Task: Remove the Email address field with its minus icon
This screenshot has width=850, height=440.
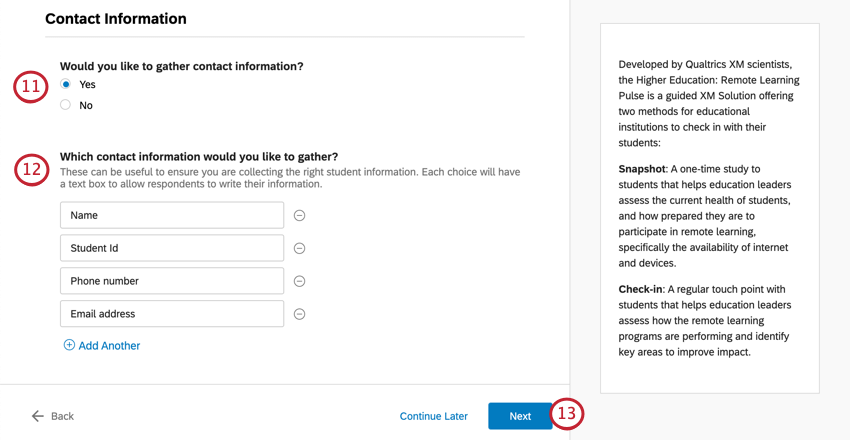Action: click(299, 314)
